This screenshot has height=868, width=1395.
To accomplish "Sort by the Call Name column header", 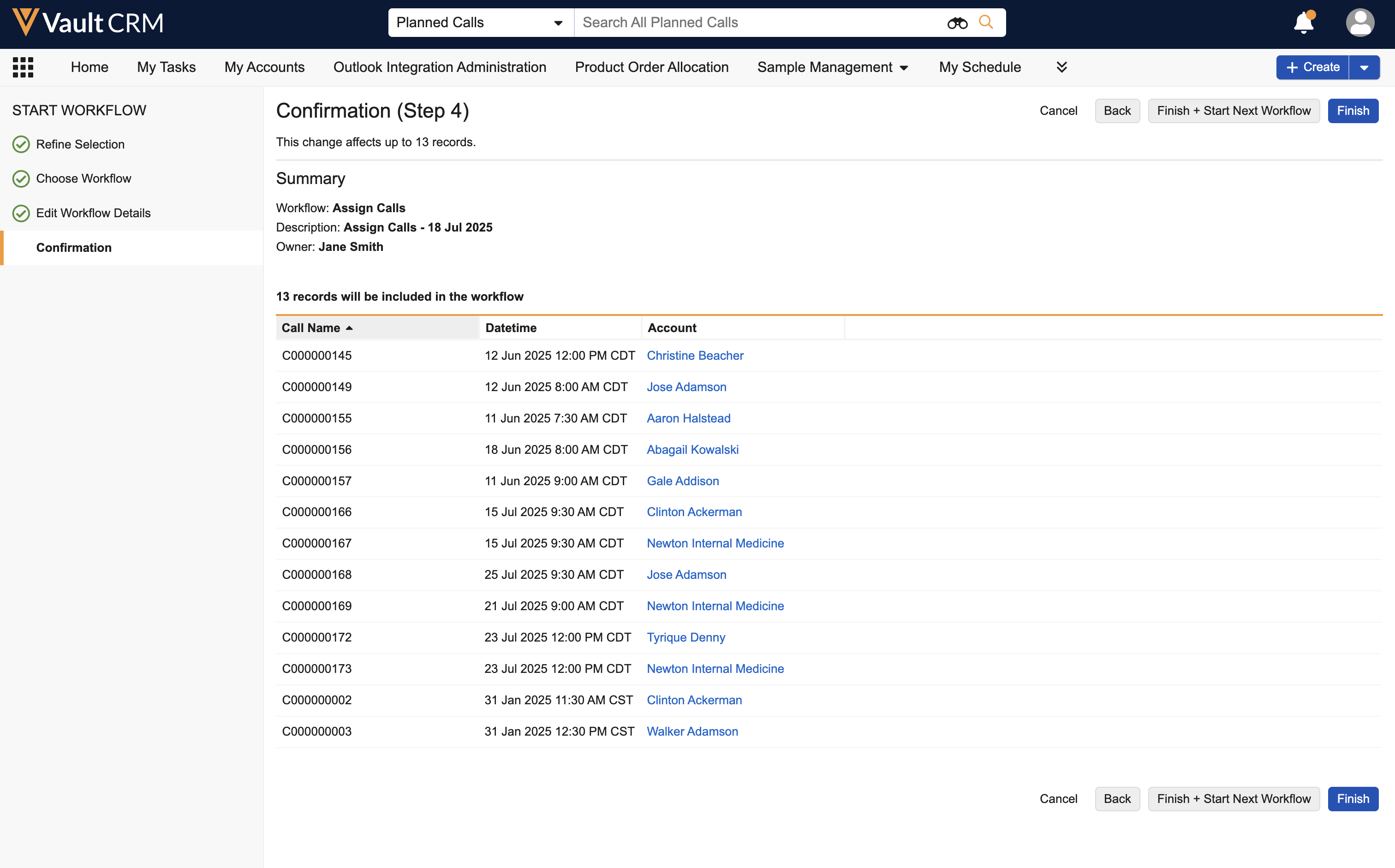I will (x=310, y=328).
